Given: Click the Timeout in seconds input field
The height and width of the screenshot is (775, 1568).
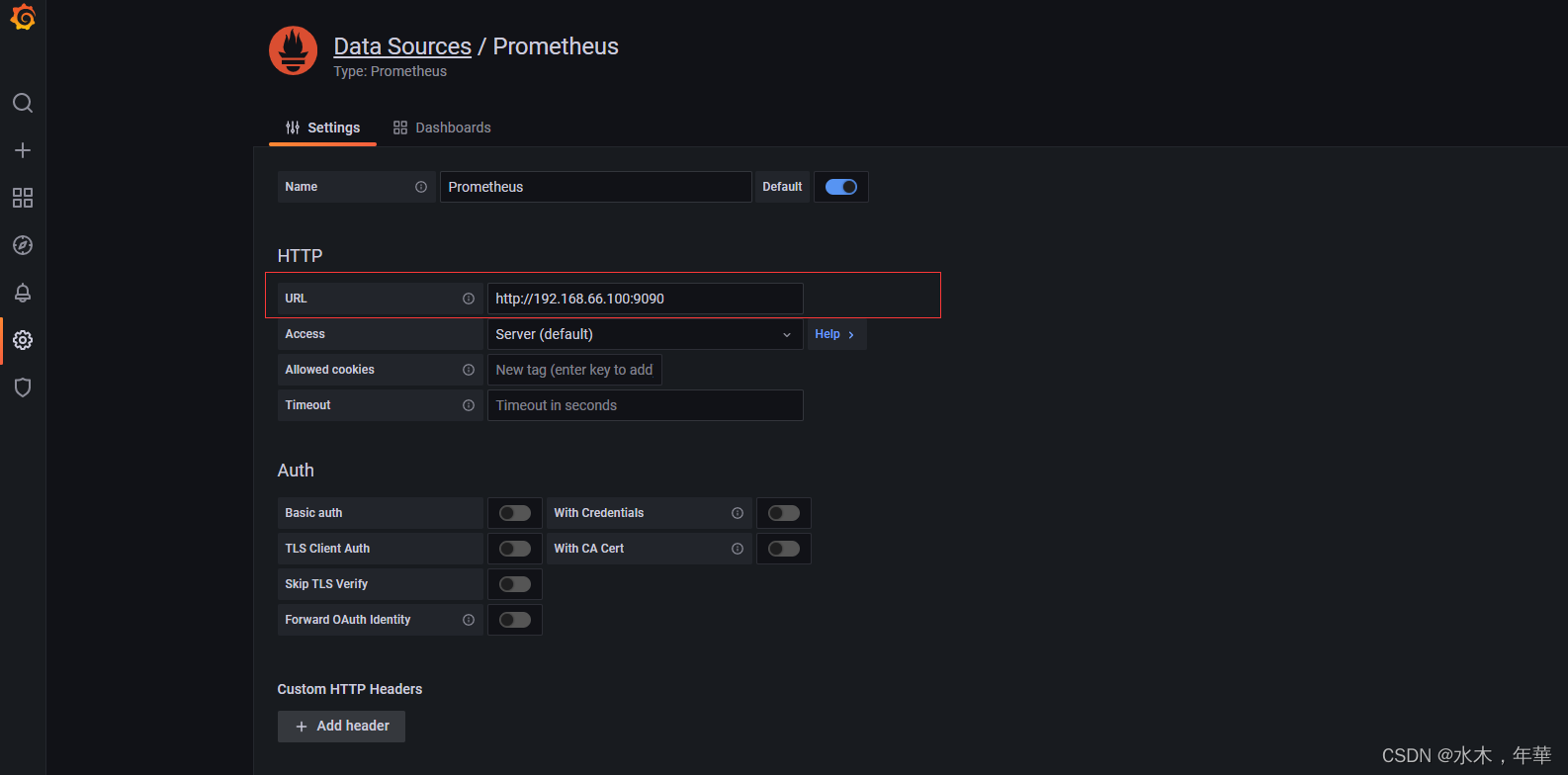Looking at the screenshot, I should pyautogui.click(x=645, y=405).
